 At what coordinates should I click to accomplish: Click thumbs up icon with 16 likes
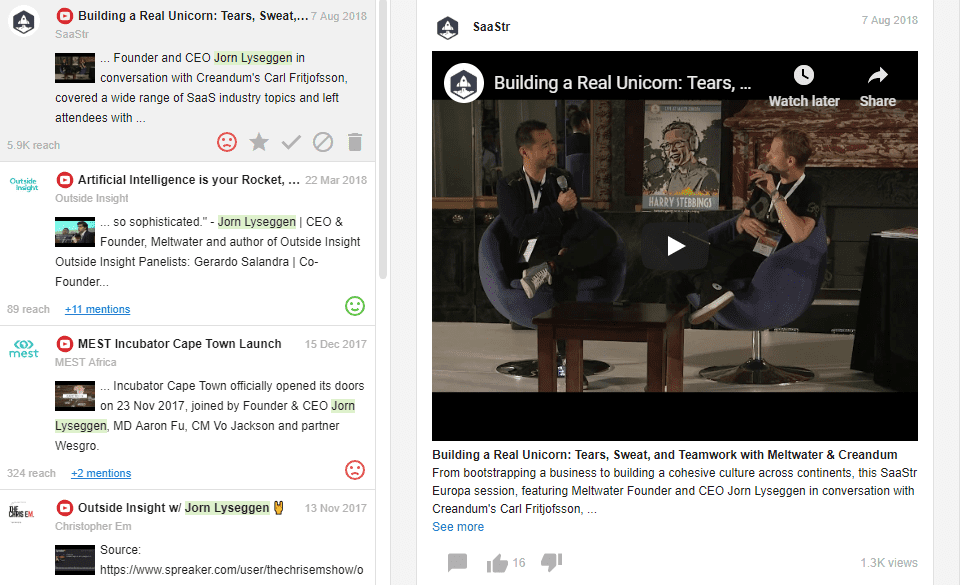coord(497,563)
